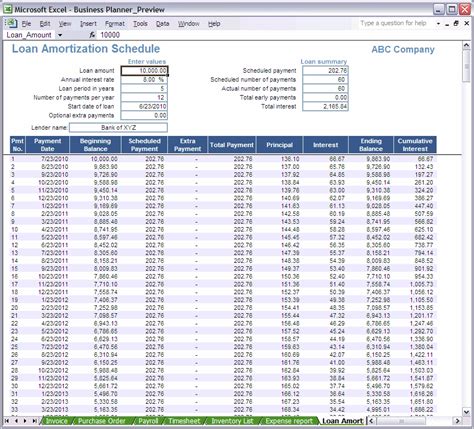The image size is (474, 429).
Task: Select Scheduled payment value 202.76 in summary
Action: 325,71
